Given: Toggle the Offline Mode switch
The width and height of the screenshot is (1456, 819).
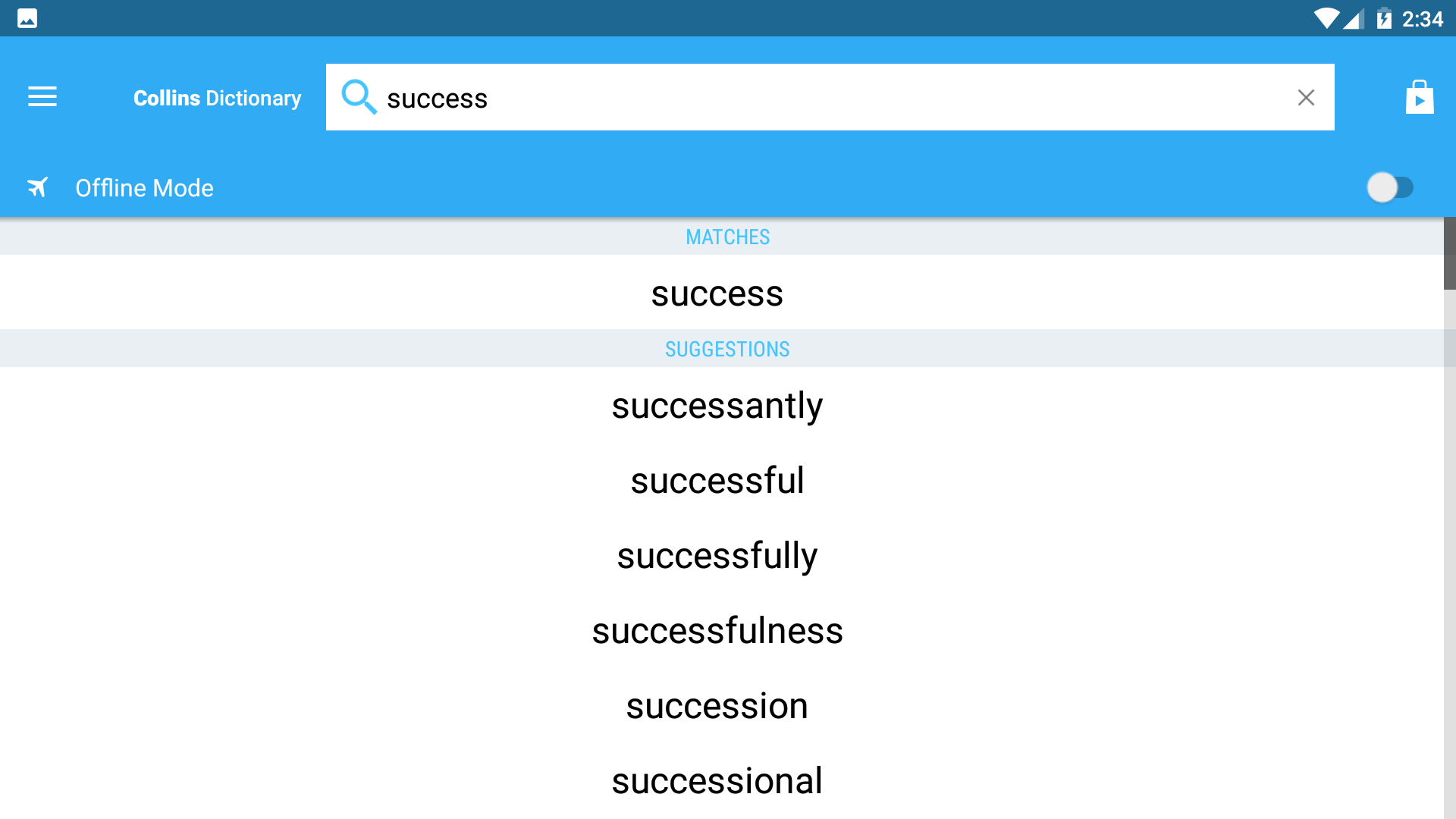Looking at the screenshot, I should click(x=1390, y=187).
